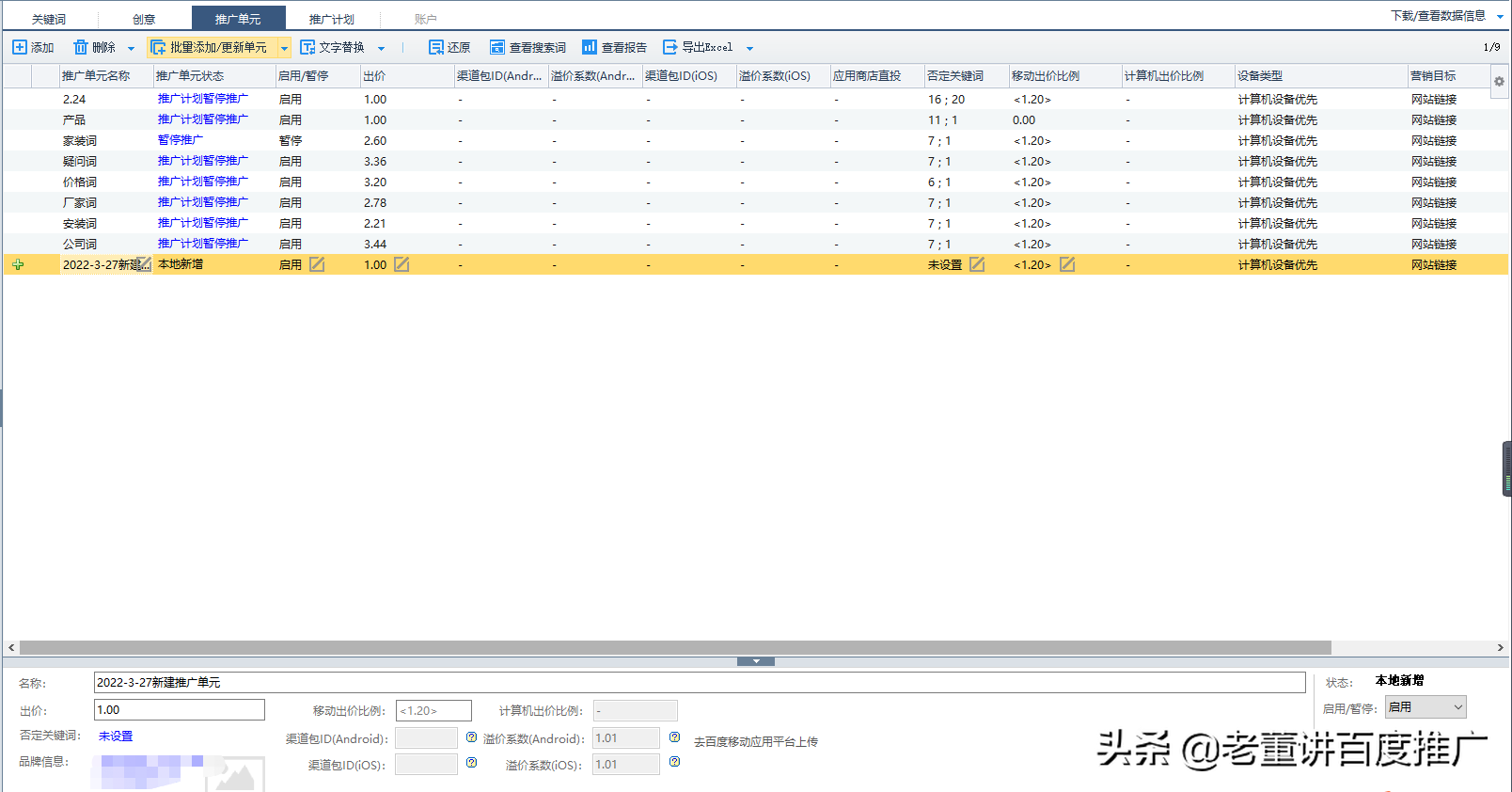
Task: Click the 未设置 negative keywords link
Action: (x=116, y=737)
